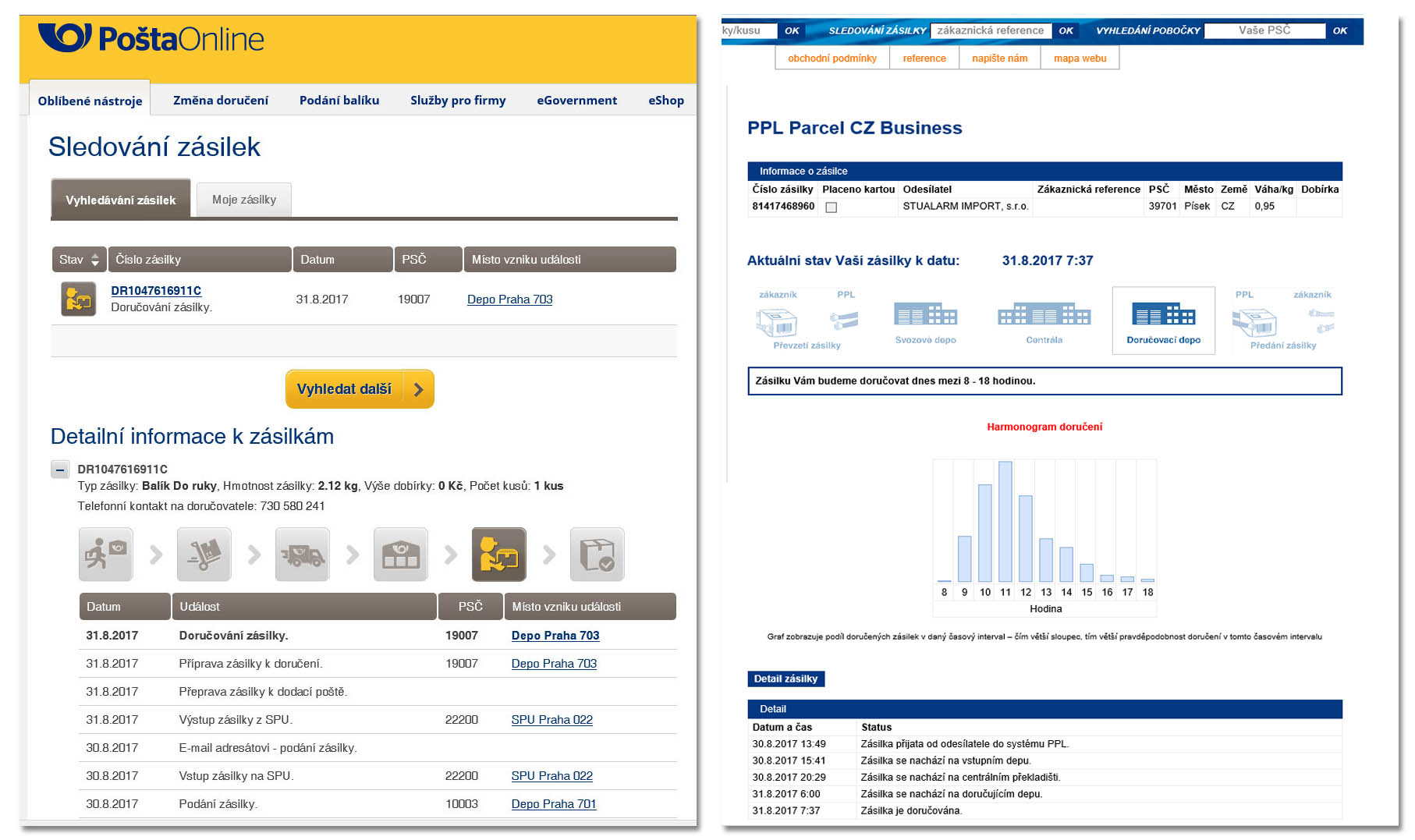The width and height of the screenshot is (1415, 840).
Task: Open the Změna doručení menu
Action: pyautogui.click(x=221, y=100)
